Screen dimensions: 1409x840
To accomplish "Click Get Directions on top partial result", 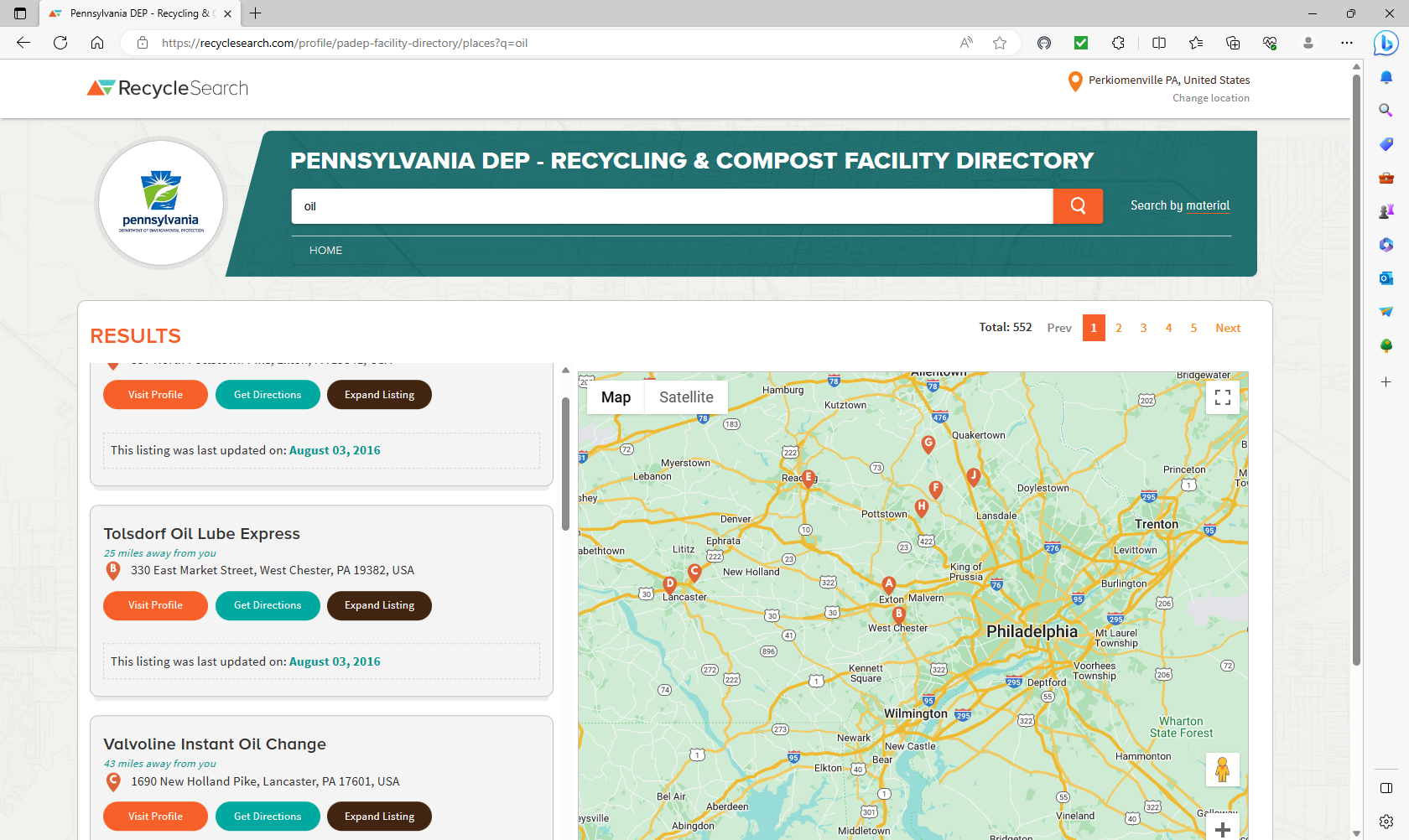I will pyautogui.click(x=268, y=395).
